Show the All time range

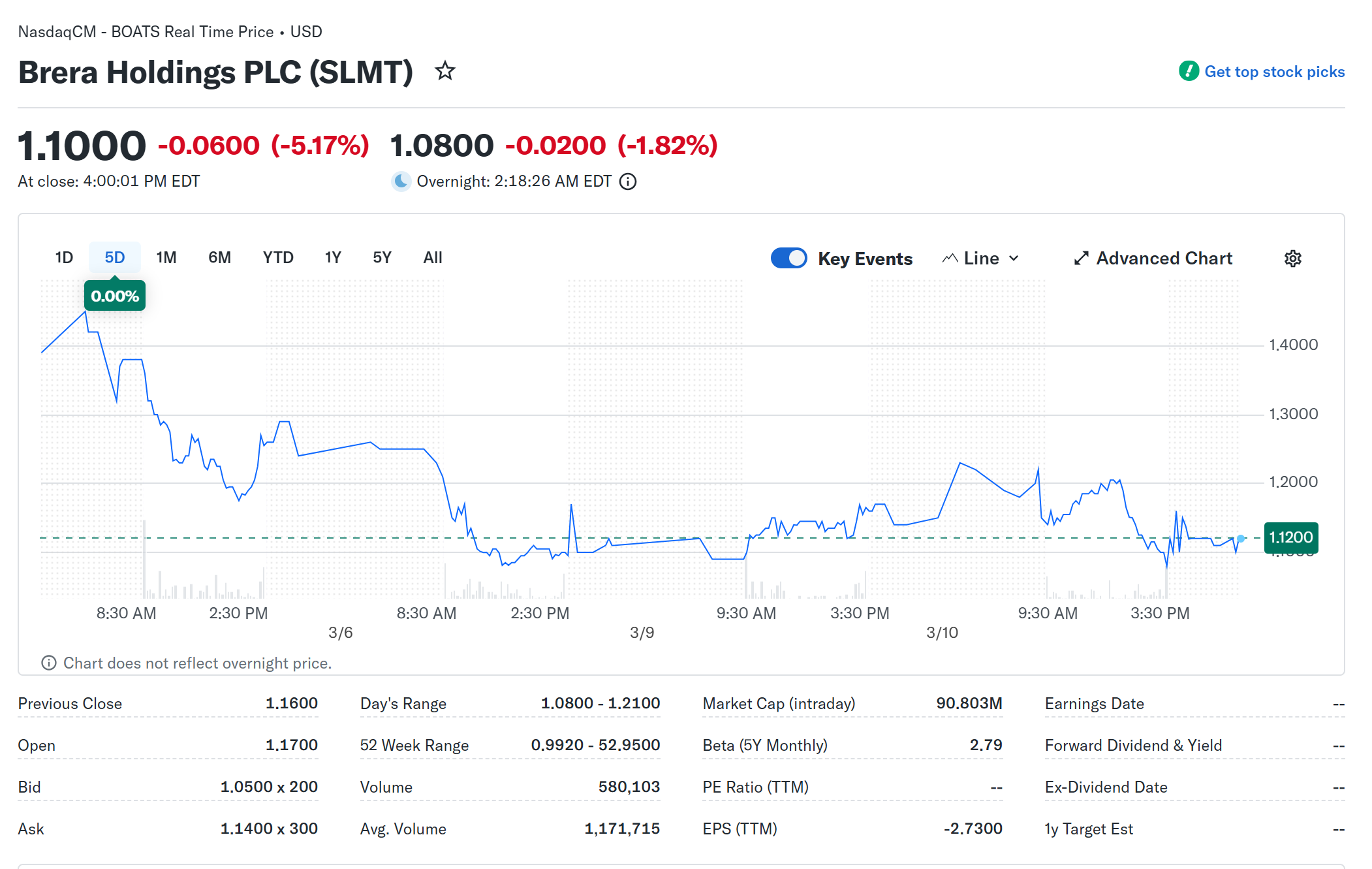(433, 258)
